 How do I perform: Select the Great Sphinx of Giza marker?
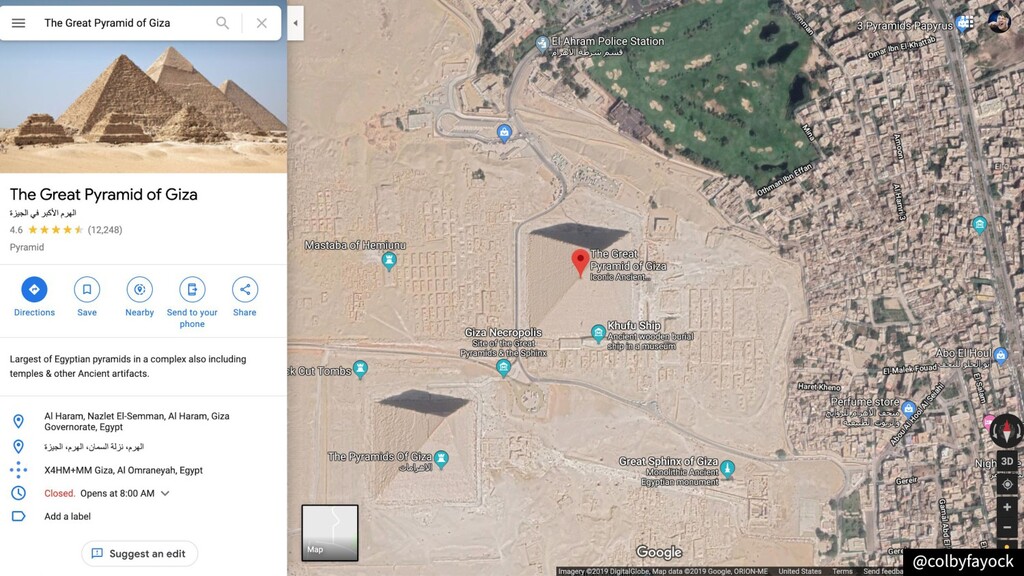tap(728, 468)
